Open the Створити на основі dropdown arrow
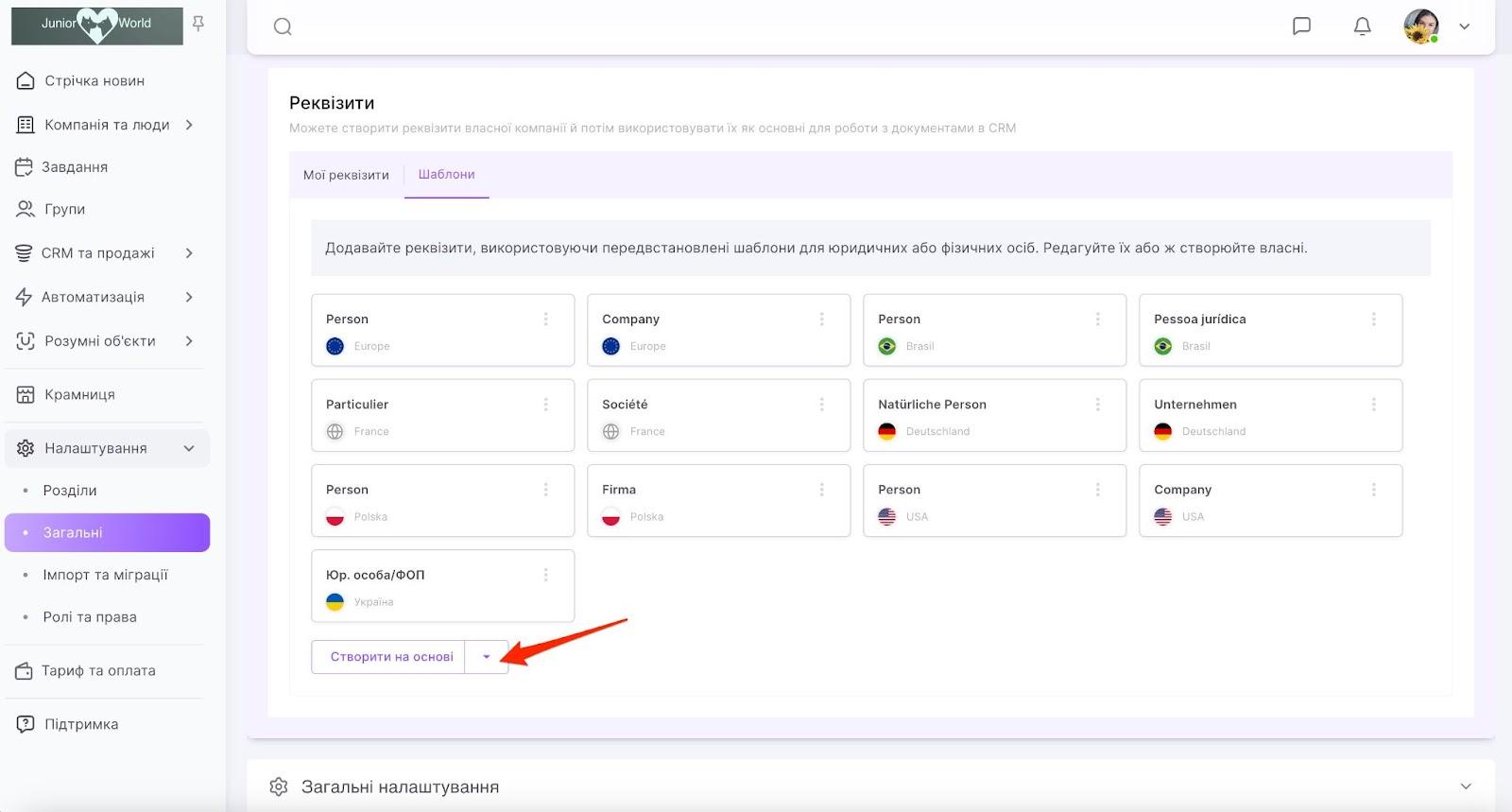 pyautogui.click(x=486, y=657)
